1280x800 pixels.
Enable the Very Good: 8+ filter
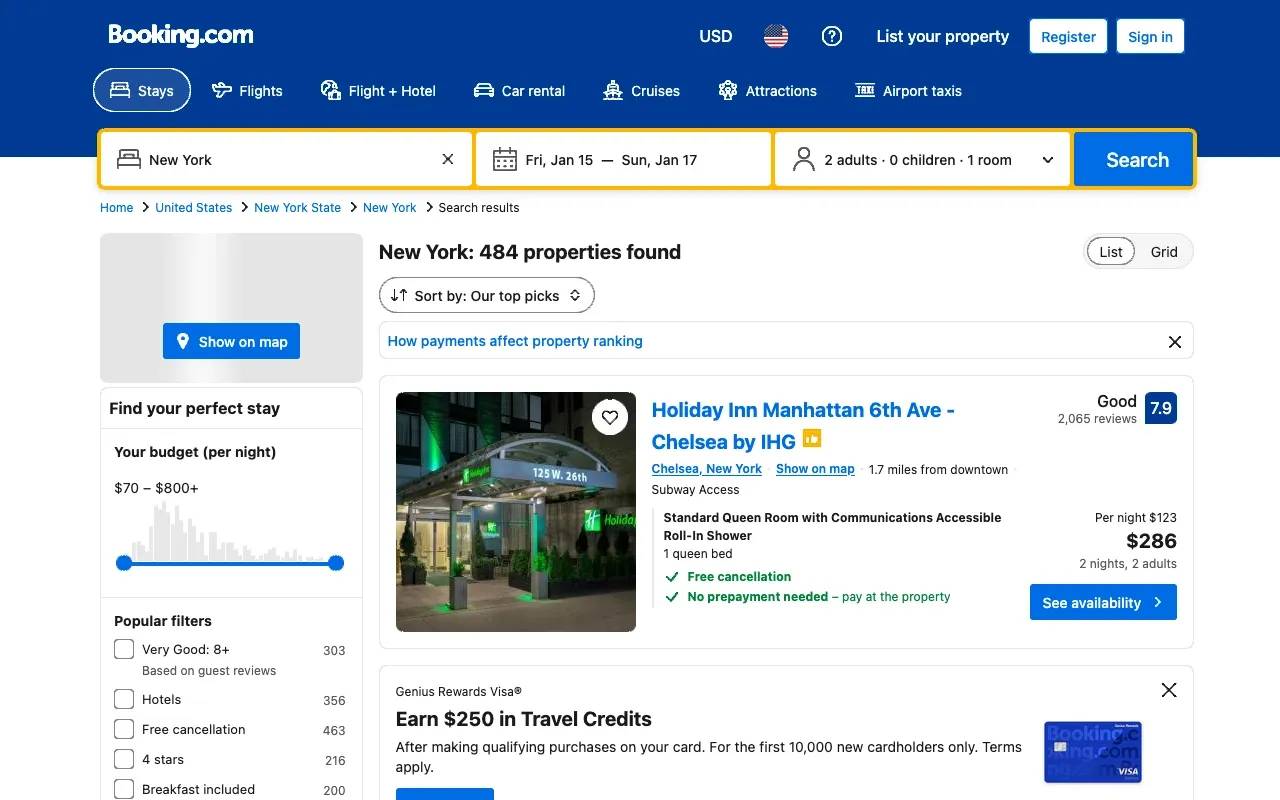point(124,649)
